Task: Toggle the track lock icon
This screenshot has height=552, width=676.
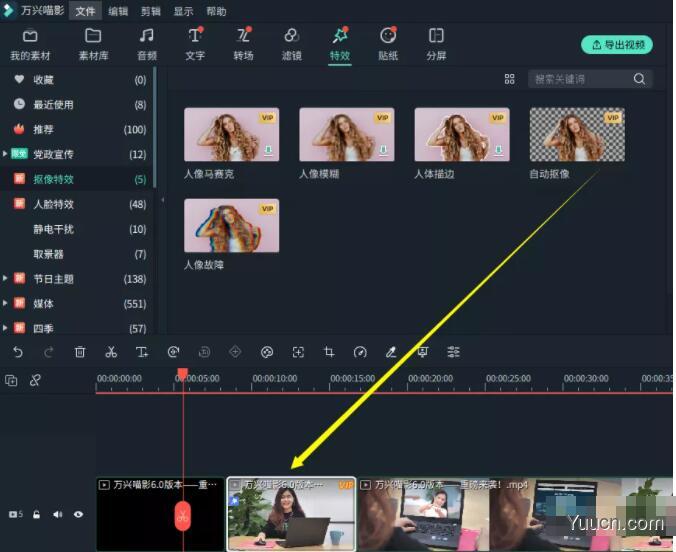Action: [x=37, y=514]
